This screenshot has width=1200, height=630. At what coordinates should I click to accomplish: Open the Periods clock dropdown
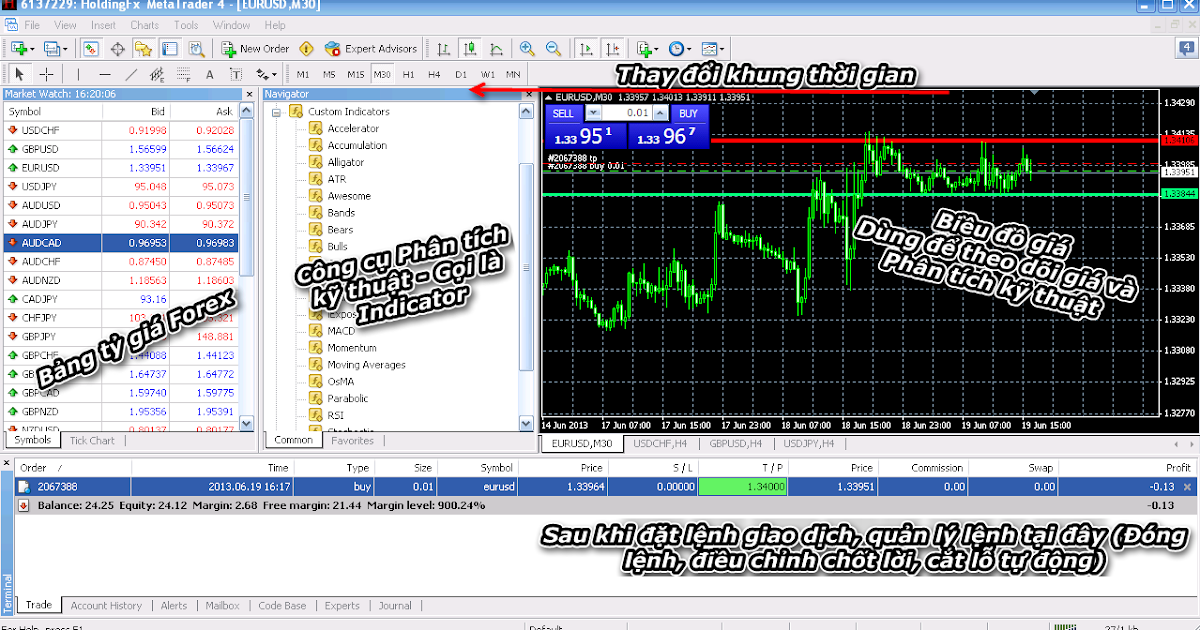680,48
